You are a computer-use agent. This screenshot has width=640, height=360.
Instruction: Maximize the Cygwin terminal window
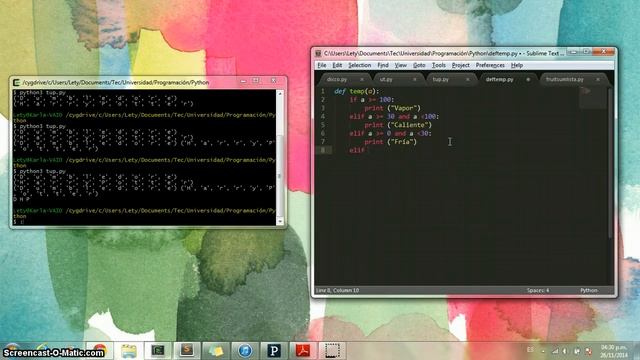(256, 81)
